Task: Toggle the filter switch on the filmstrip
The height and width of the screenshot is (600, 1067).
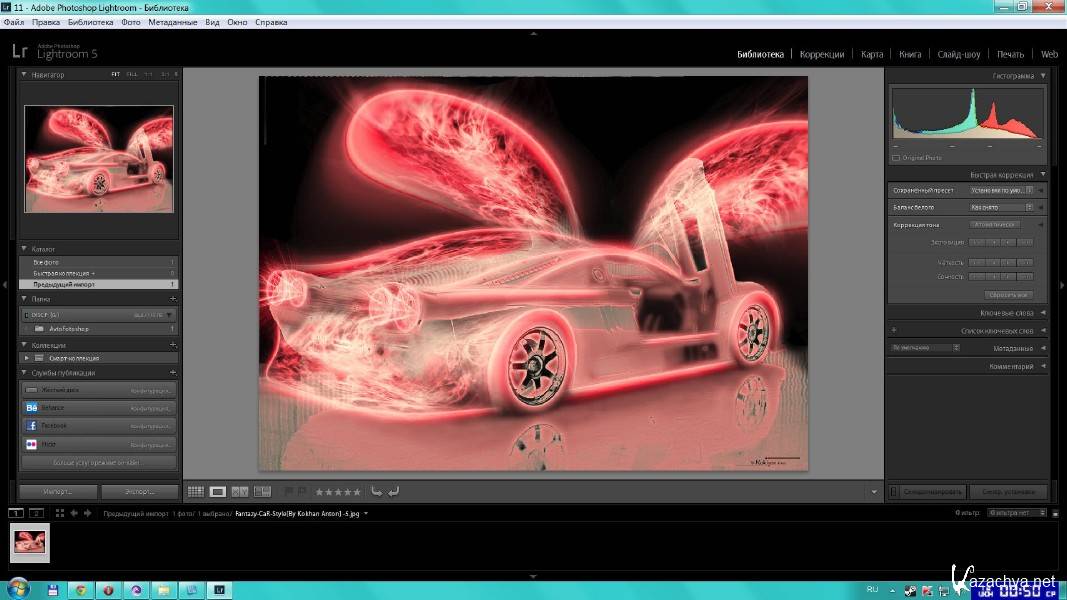Action: point(1054,513)
